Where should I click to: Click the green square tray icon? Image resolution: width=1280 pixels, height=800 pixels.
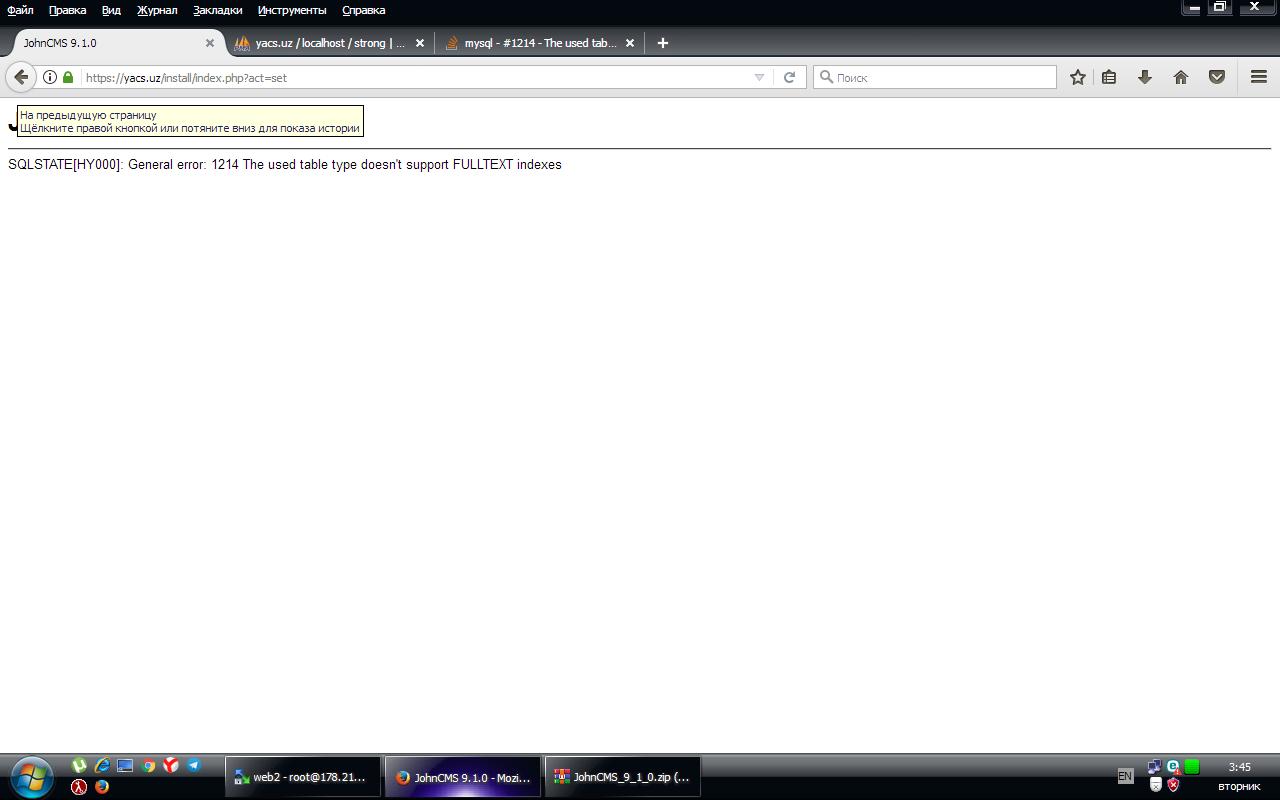1192,767
